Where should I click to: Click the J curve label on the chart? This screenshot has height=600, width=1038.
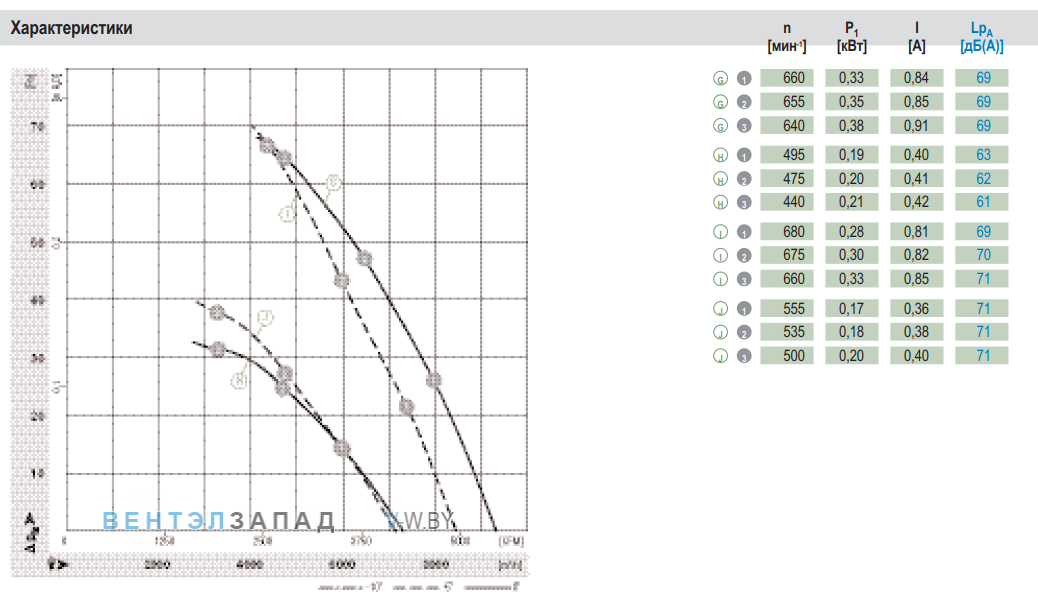[x=265, y=318]
